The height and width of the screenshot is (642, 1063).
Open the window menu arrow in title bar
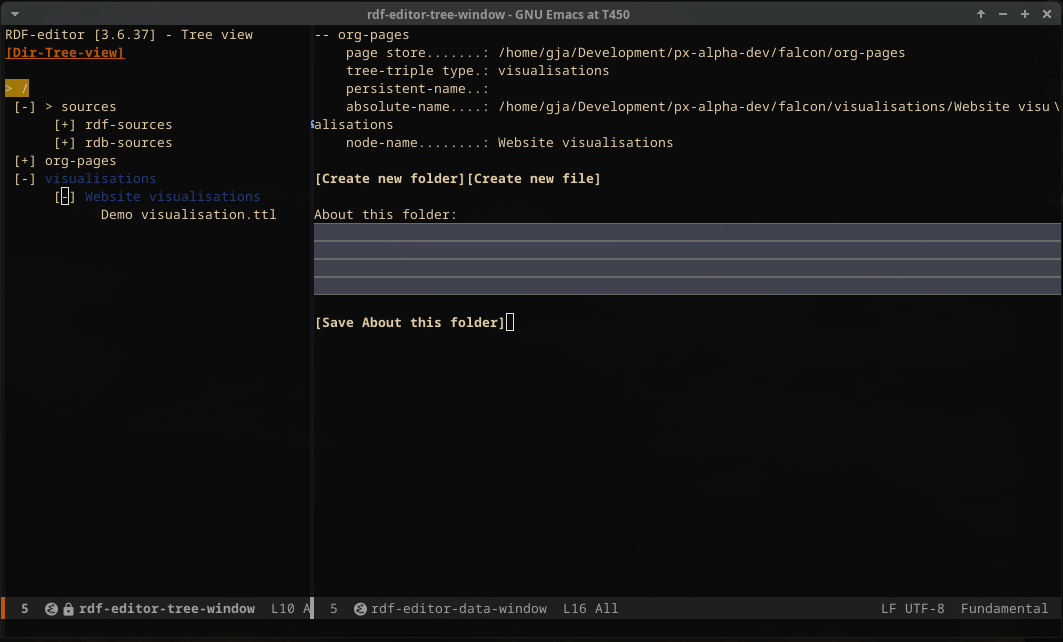coord(13,14)
